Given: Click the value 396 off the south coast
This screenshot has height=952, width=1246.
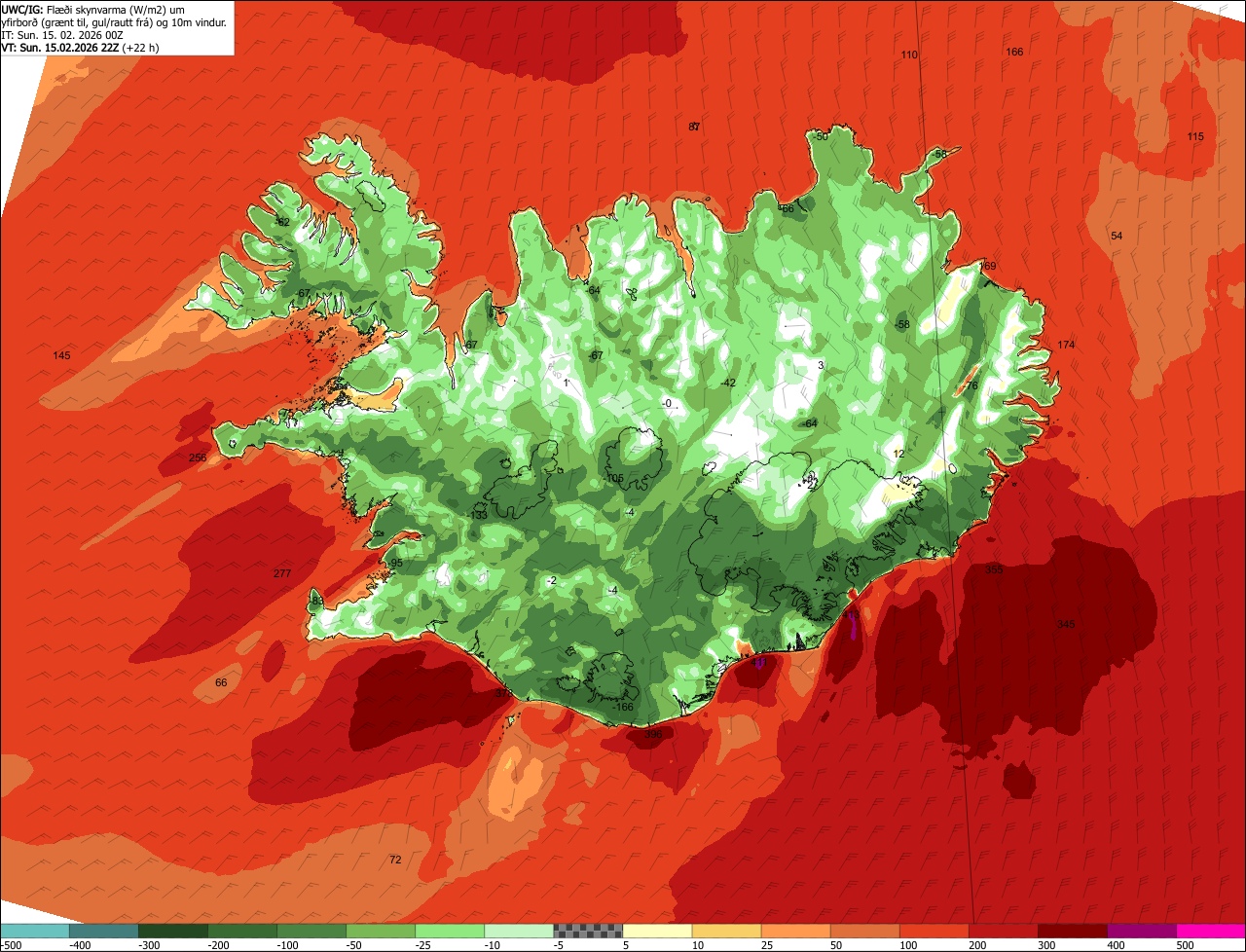Looking at the screenshot, I should (x=653, y=734).
